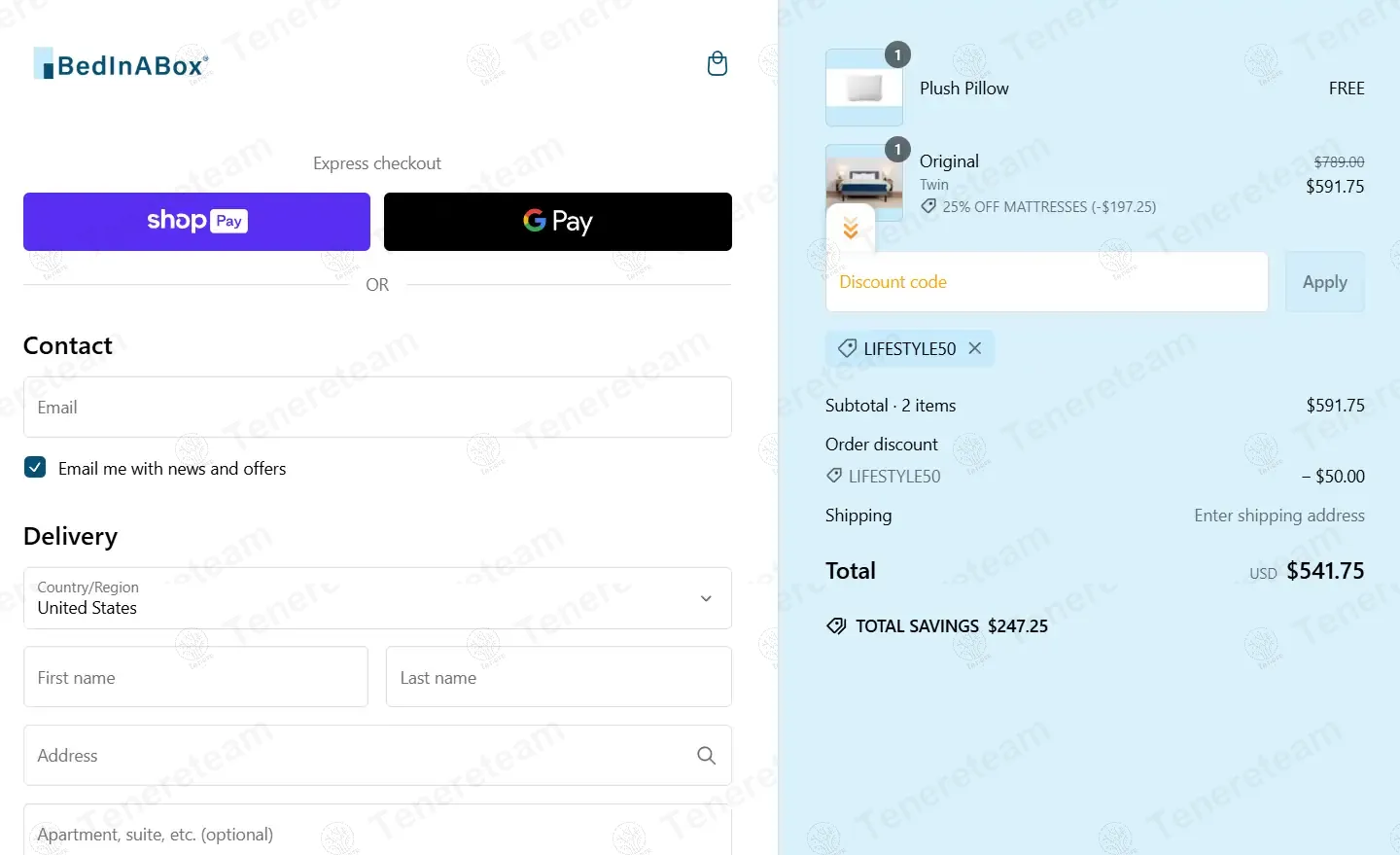Focus the Discount code field
This screenshot has width=1400, height=855.
(x=1046, y=282)
